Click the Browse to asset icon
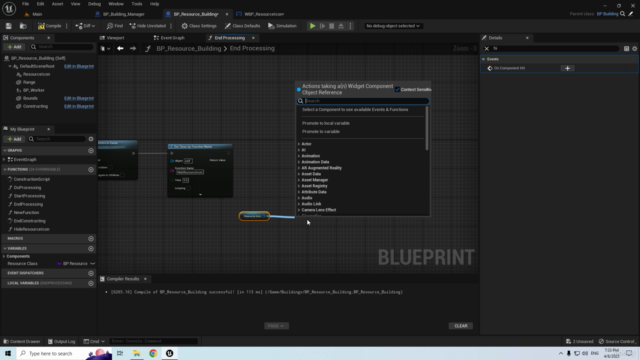 click(23, 26)
